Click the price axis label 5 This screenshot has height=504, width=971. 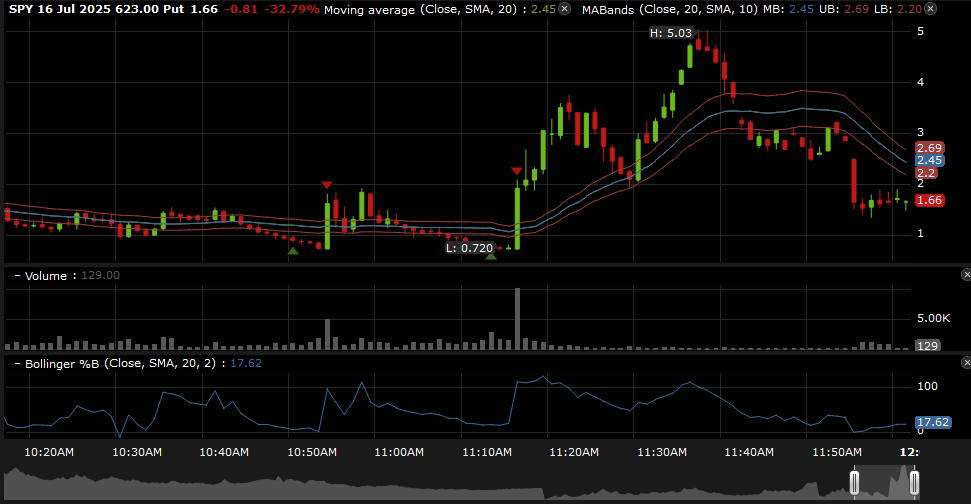click(920, 32)
